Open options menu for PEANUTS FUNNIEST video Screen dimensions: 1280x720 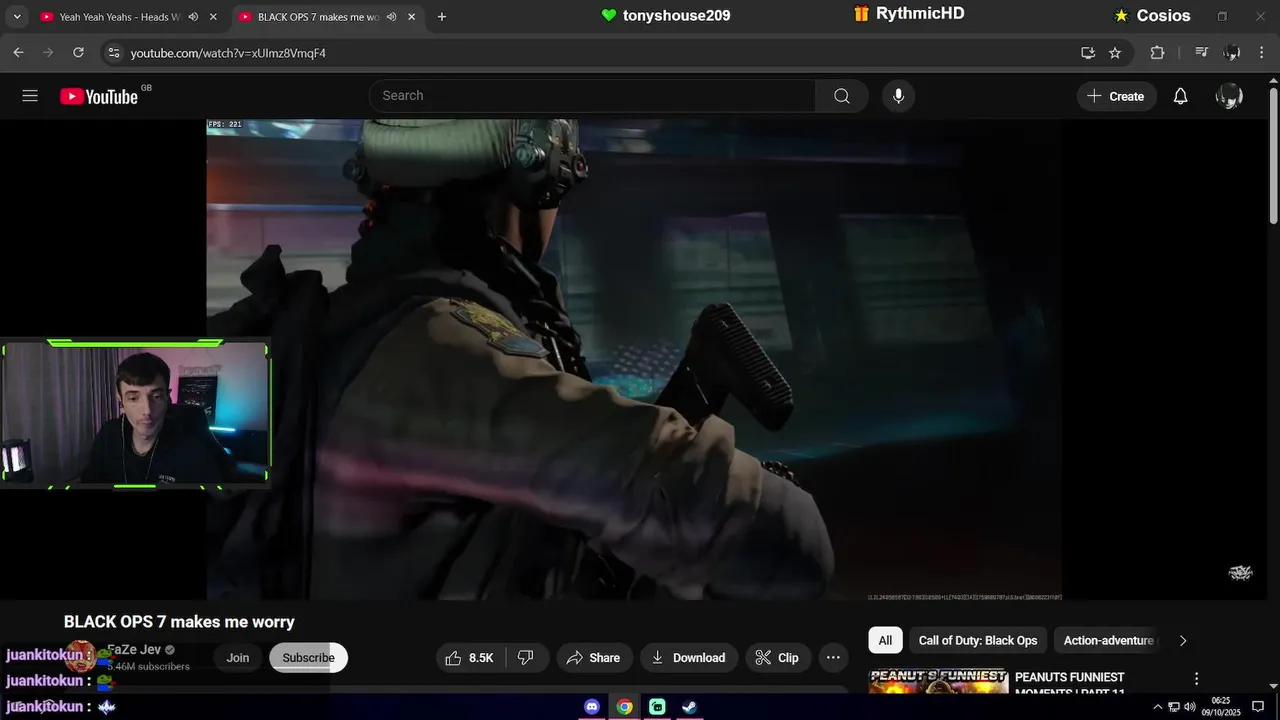tap(1196, 679)
